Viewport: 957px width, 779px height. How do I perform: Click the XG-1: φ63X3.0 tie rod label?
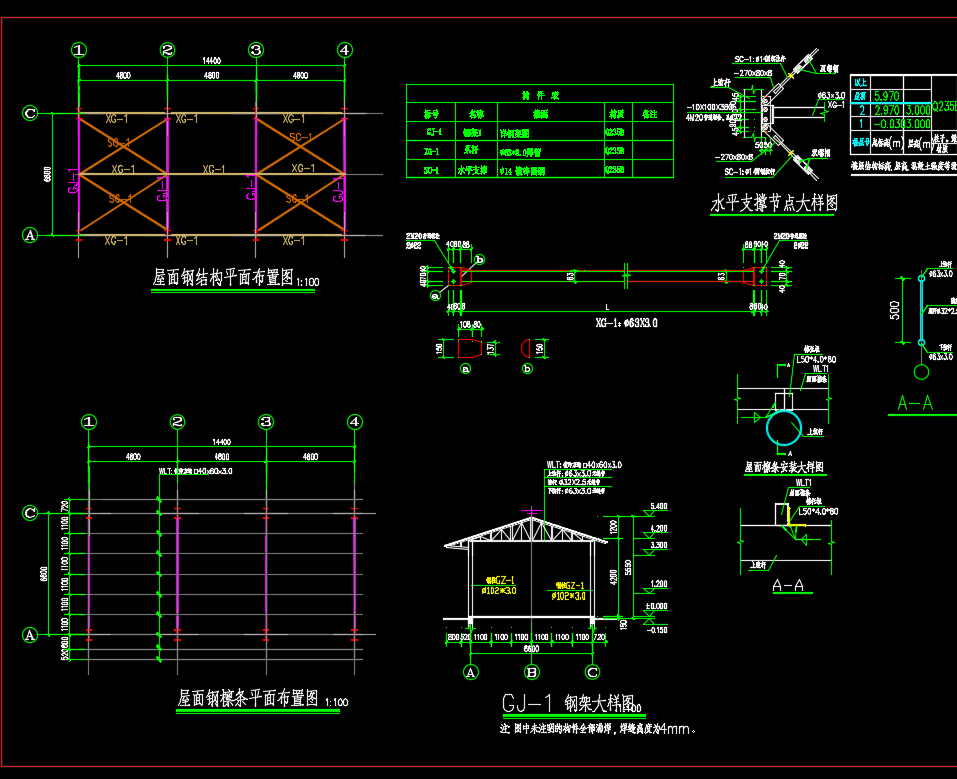tap(625, 323)
